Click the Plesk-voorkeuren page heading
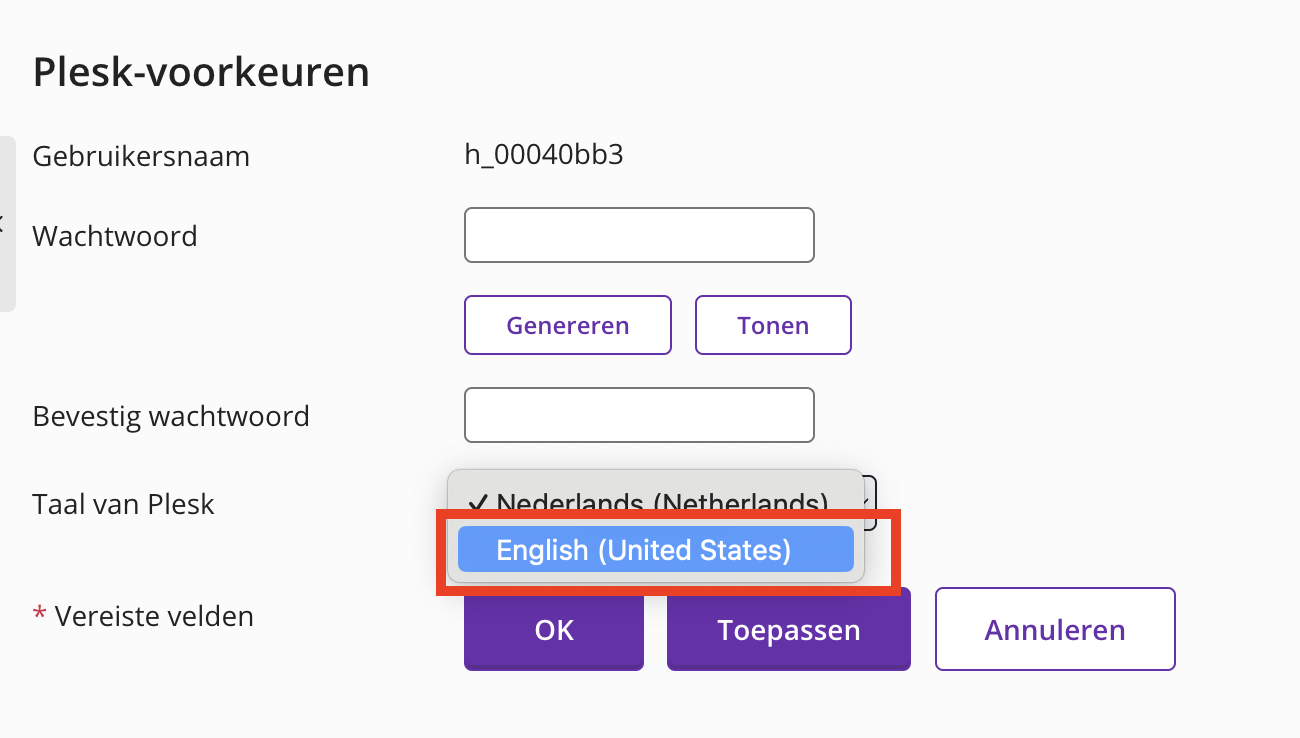1300x738 pixels. tap(201, 72)
